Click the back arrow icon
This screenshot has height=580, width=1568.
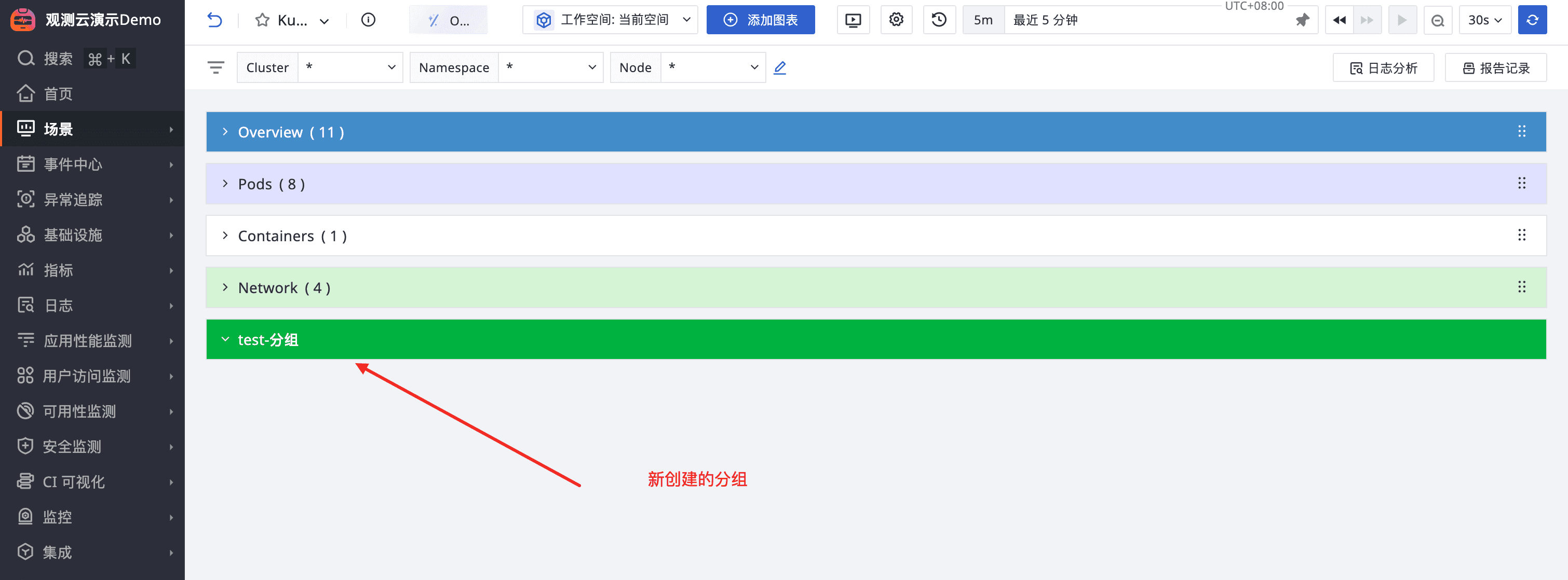[x=214, y=20]
